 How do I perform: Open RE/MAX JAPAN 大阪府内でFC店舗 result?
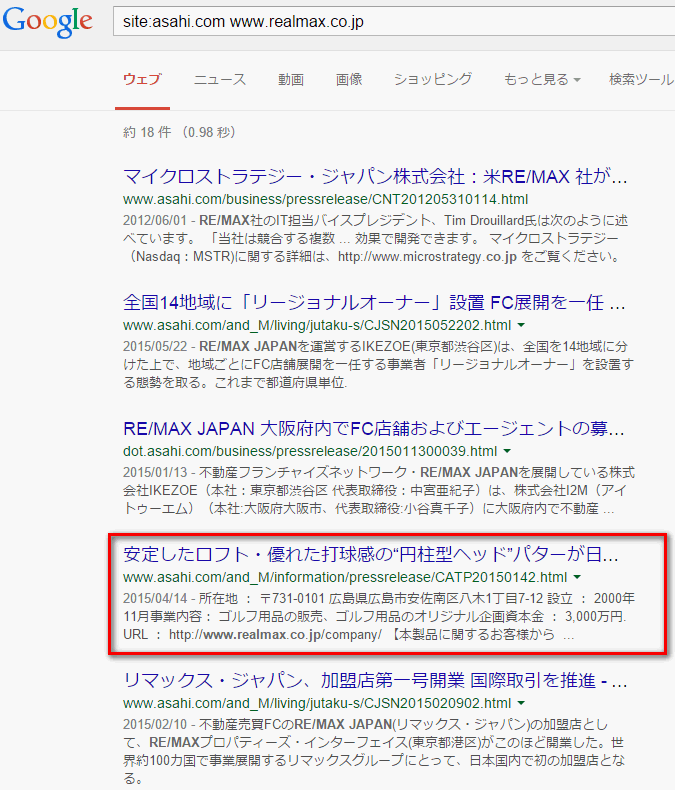pyautogui.click(x=374, y=429)
